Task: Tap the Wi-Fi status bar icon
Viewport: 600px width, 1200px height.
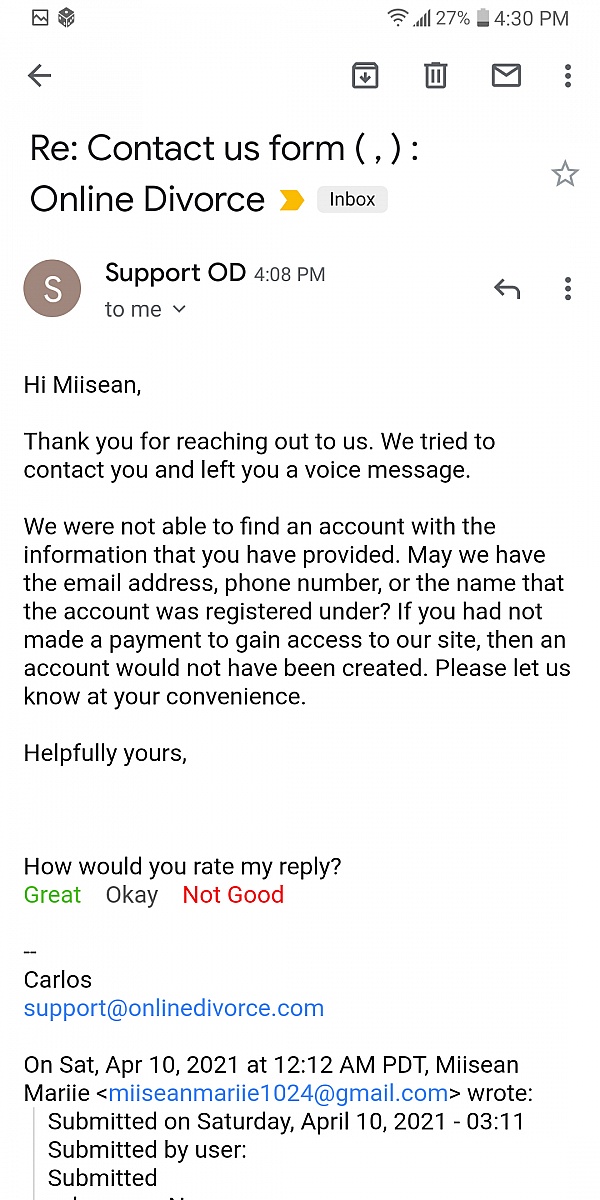Action: (398, 18)
